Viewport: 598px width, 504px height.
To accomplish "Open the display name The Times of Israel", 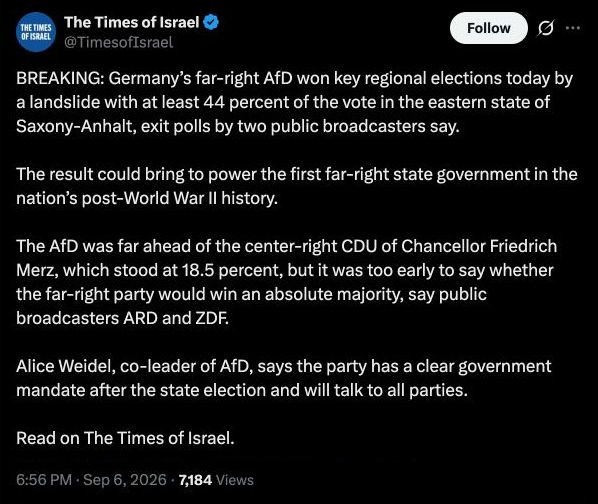I will coord(132,22).
